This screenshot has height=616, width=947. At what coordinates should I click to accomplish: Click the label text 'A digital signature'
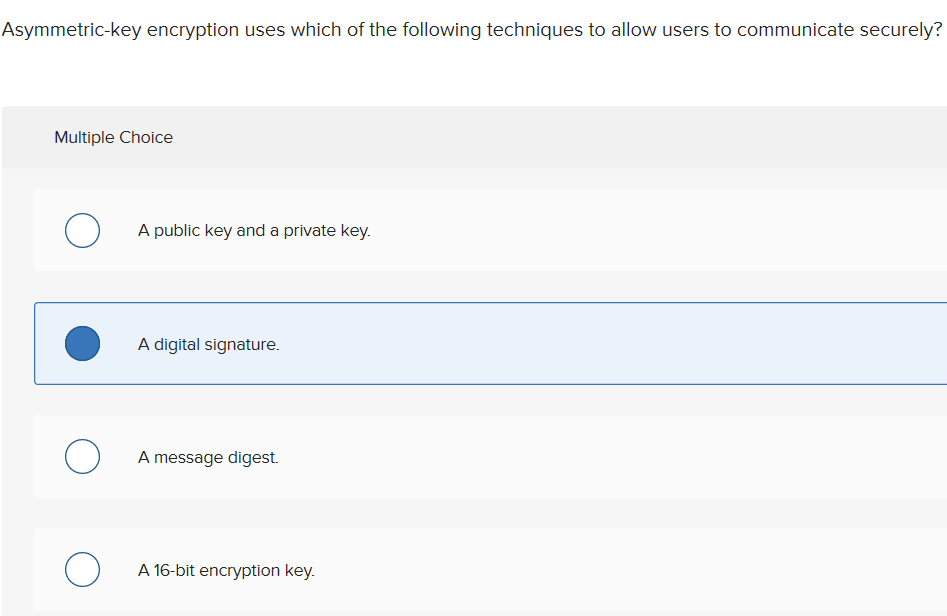[x=209, y=343]
